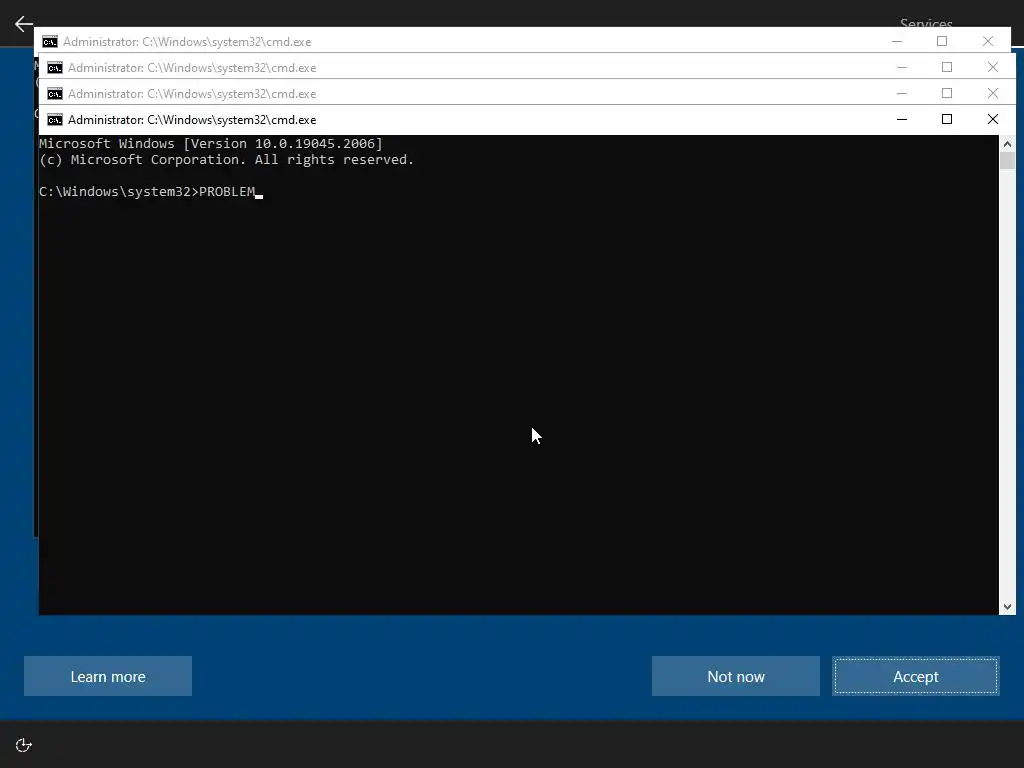This screenshot has width=1024, height=768.
Task: Click the cmd scrollbar thumb
Action: pyautogui.click(x=1007, y=161)
